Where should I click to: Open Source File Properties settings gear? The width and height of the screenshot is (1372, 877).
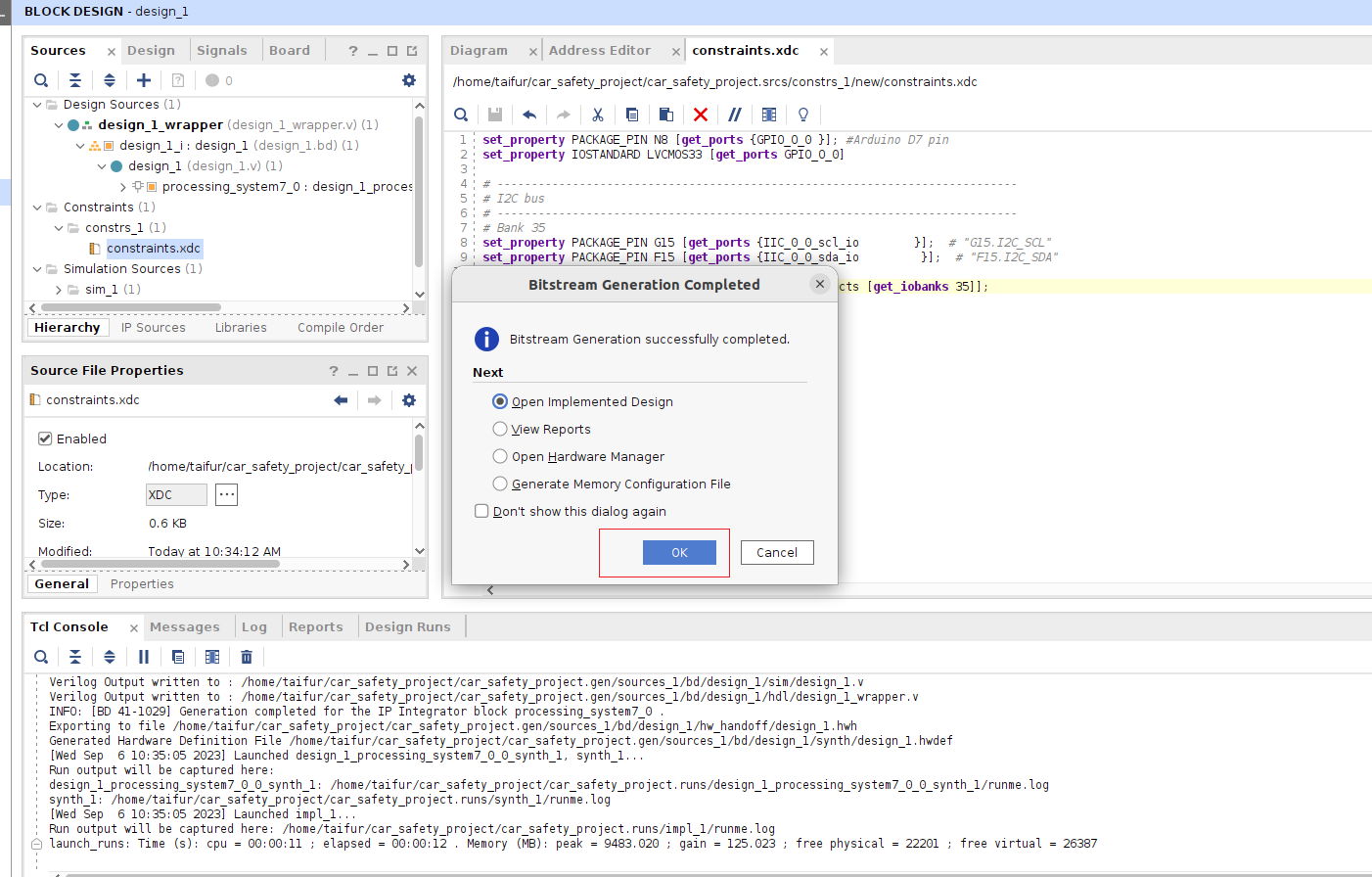pyautogui.click(x=409, y=400)
